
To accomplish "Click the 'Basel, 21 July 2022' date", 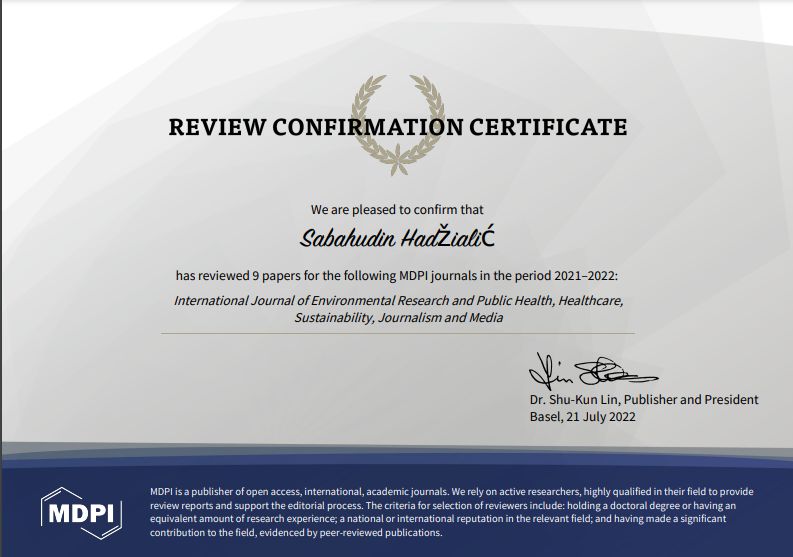I will pyautogui.click(x=583, y=417).
